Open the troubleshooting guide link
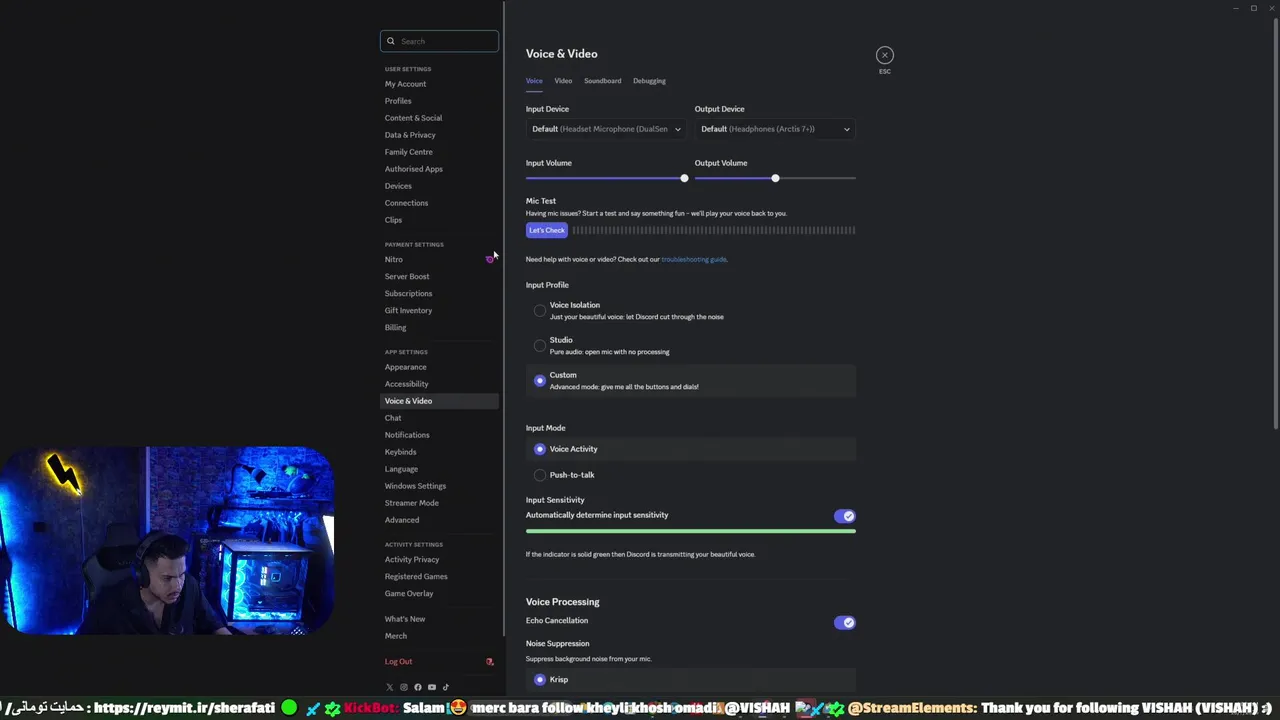The height and width of the screenshot is (720, 1280). [694, 259]
